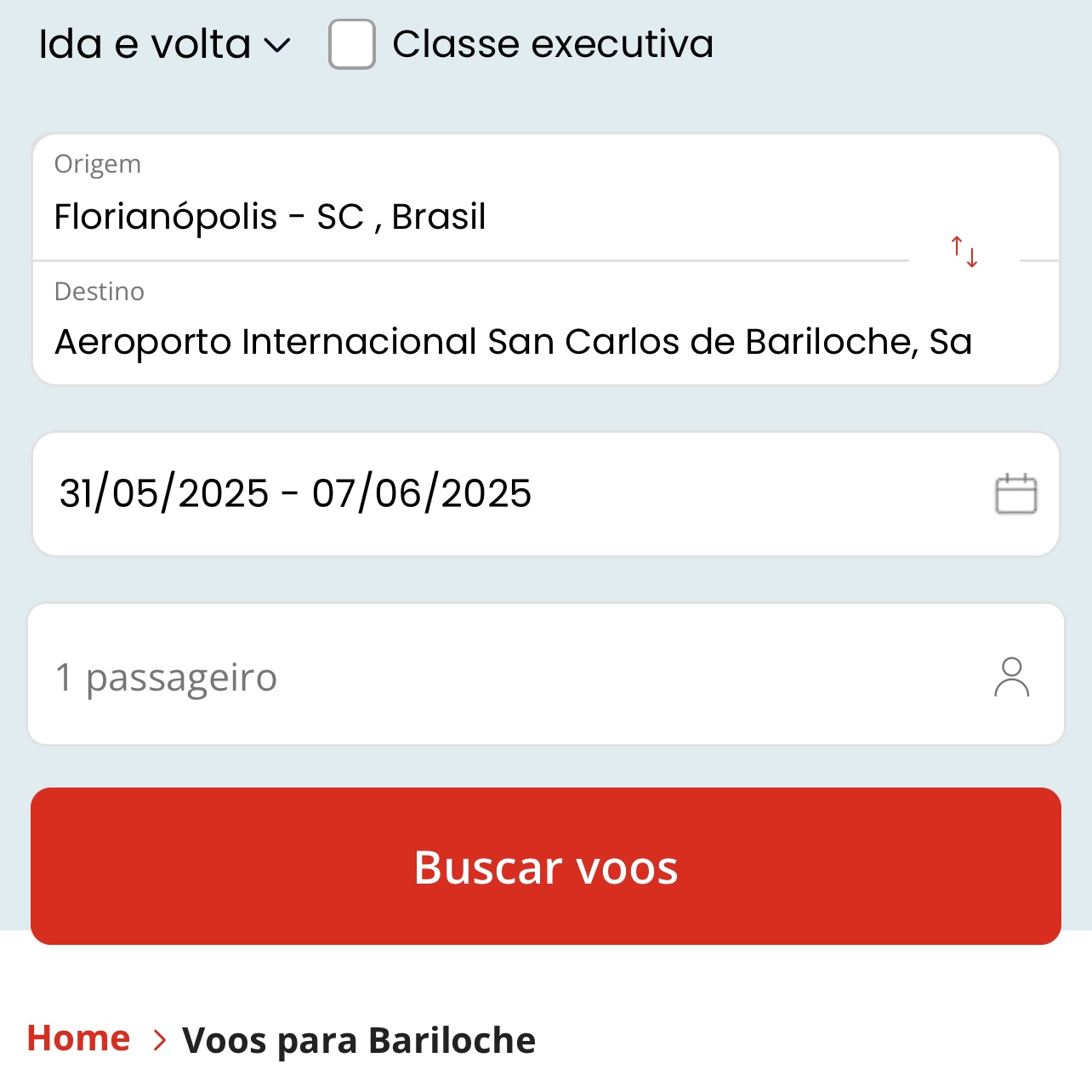Click the date range 31/05/2025 - 07/06/2025

(x=293, y=493)
